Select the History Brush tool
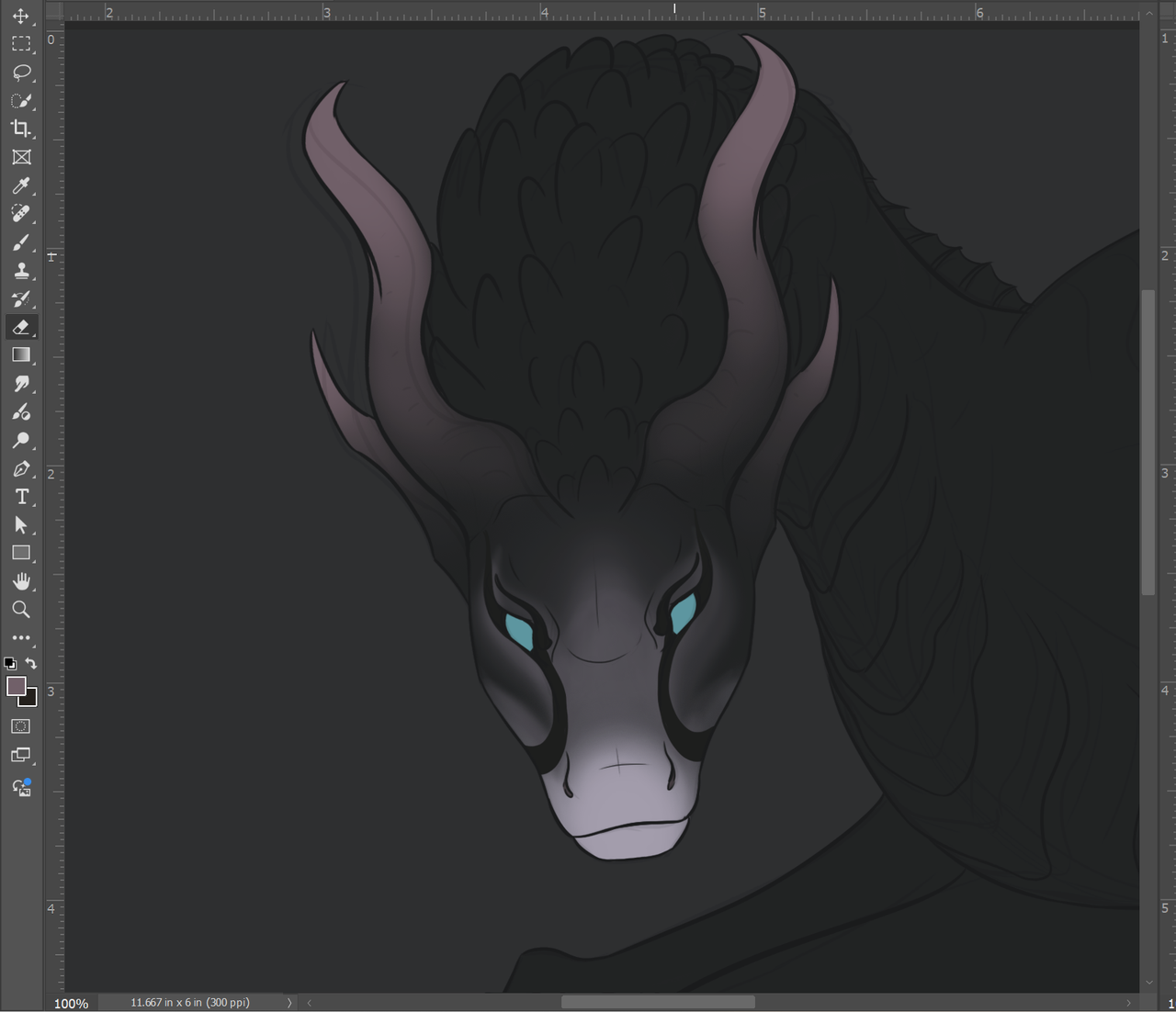This screenshot has width=1176, height=1012. pyautogui.click(x=21, y=298)
